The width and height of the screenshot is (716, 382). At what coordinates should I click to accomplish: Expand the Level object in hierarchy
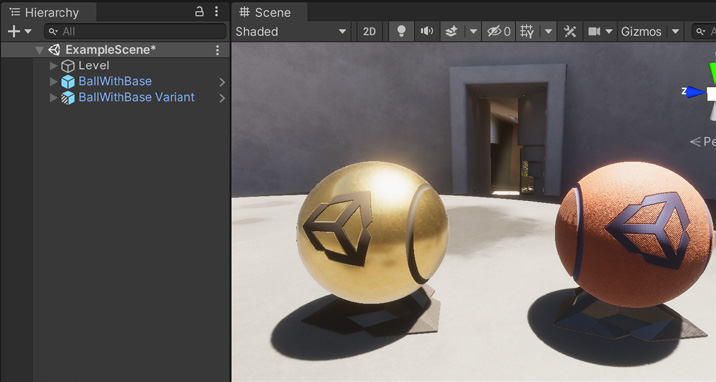[x=53, y=66]
